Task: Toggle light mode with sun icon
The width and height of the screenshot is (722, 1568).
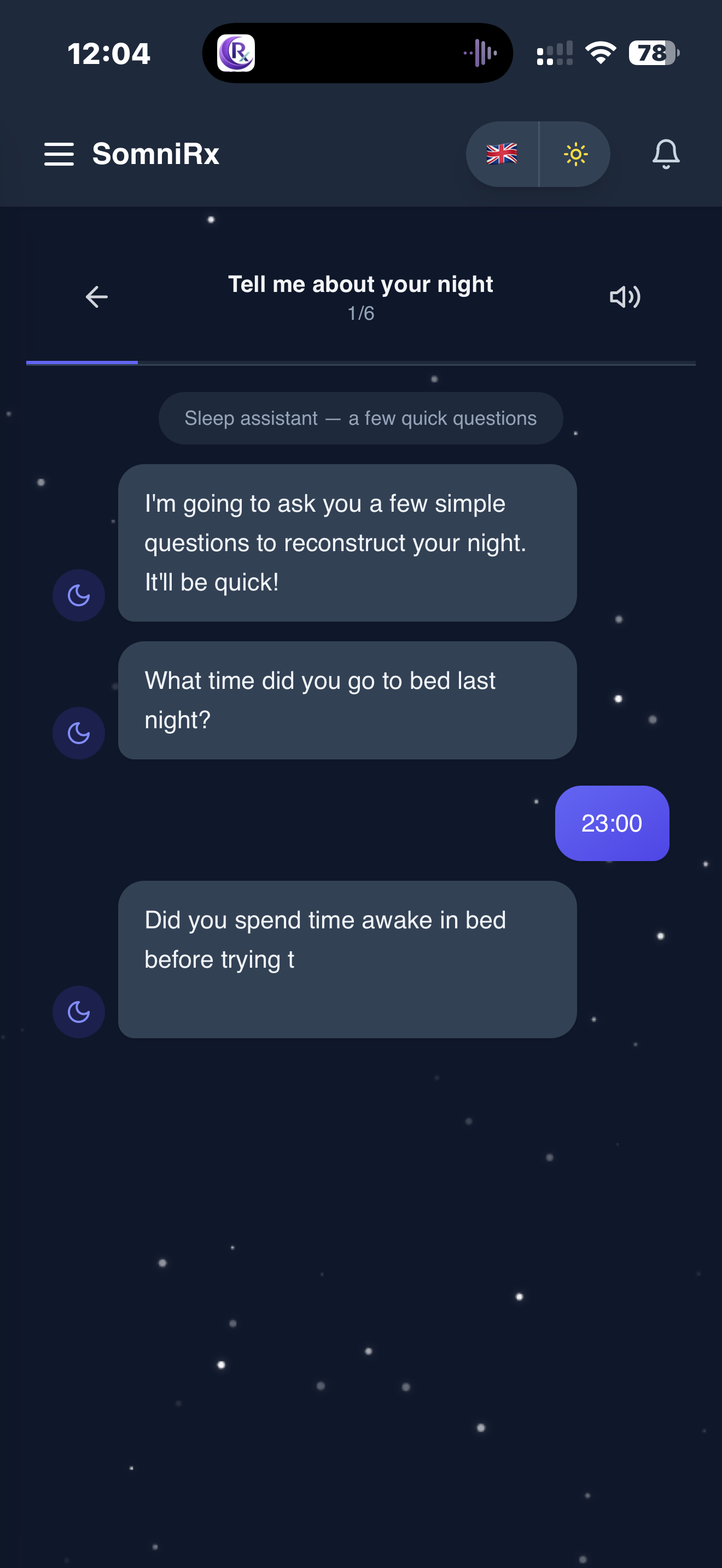Action: click(x=575, y=154)
